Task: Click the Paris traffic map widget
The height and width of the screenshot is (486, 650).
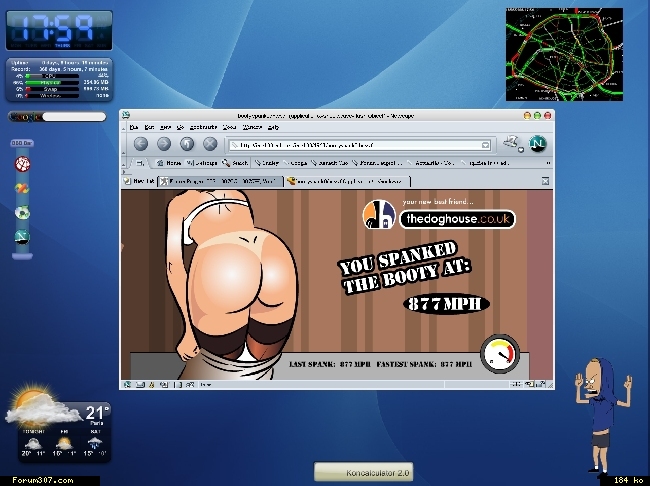Action: click(564, 54)
